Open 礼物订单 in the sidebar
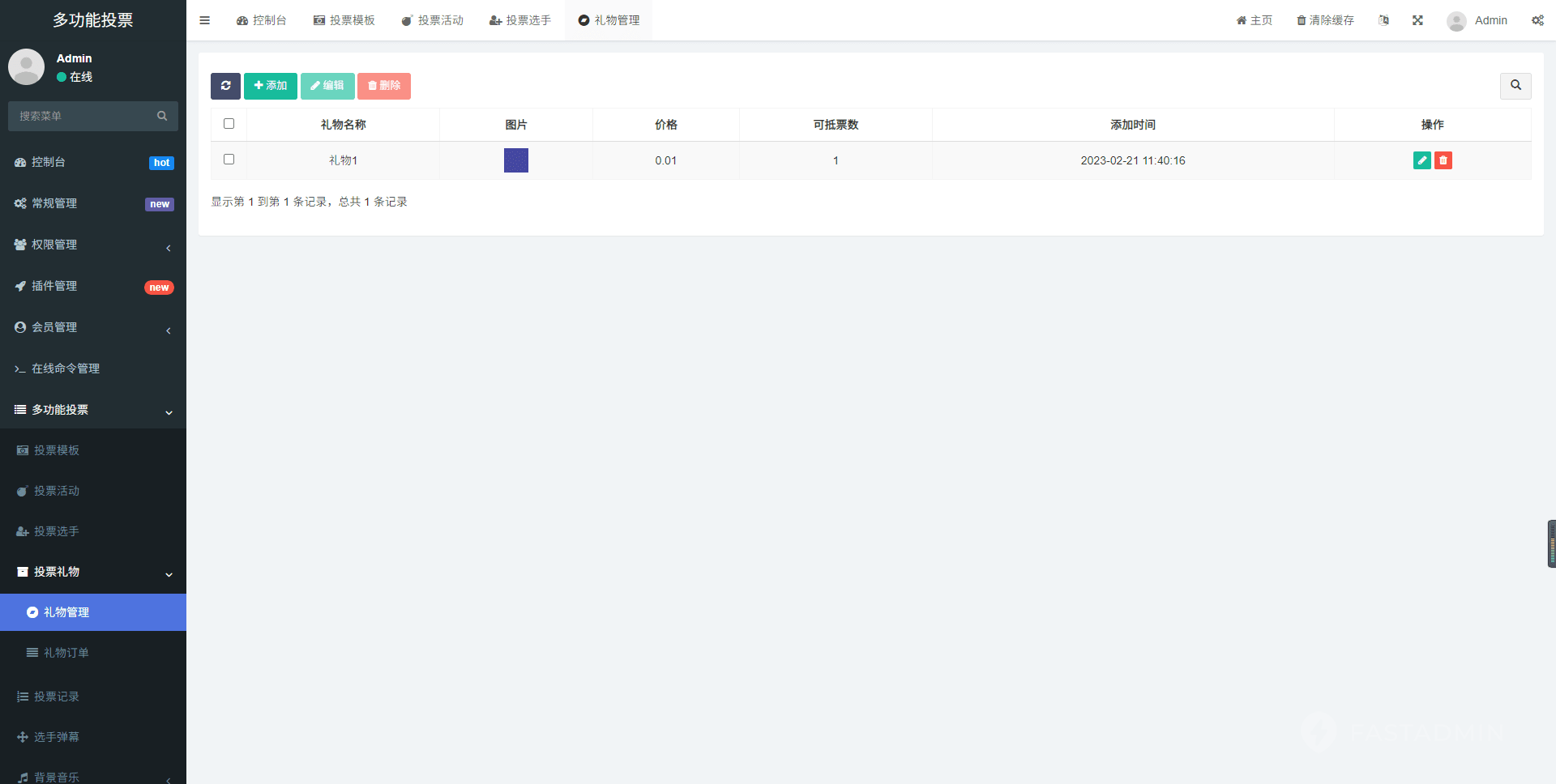 [x=66, y=653]
